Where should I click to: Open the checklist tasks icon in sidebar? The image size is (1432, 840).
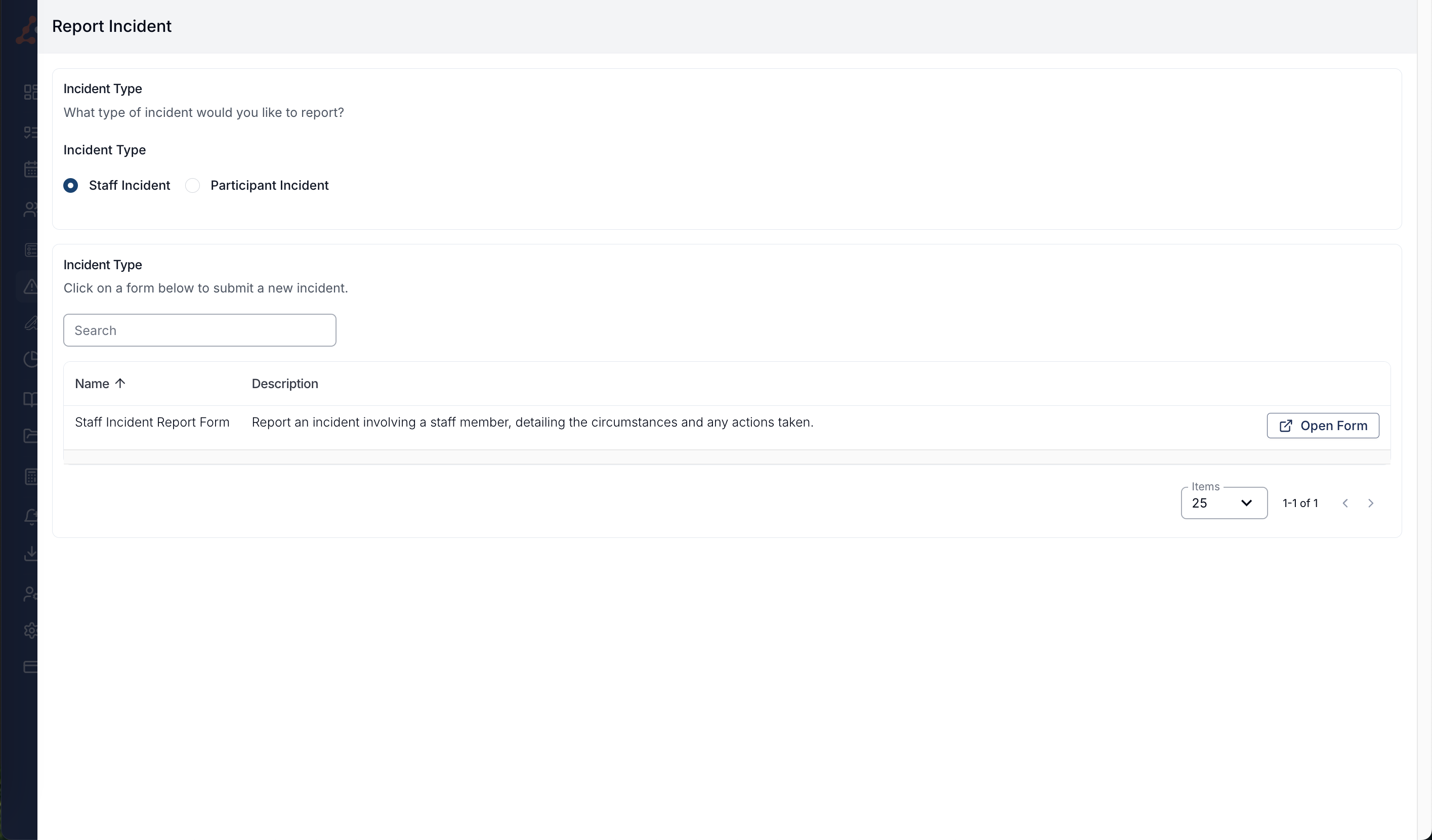(x=31, y=133)
